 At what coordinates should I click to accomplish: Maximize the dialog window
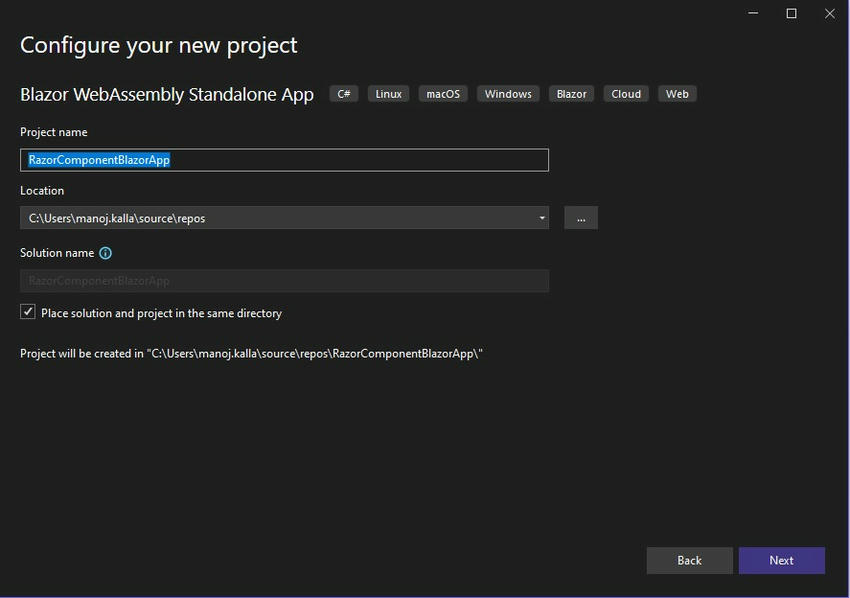point(791,13)
